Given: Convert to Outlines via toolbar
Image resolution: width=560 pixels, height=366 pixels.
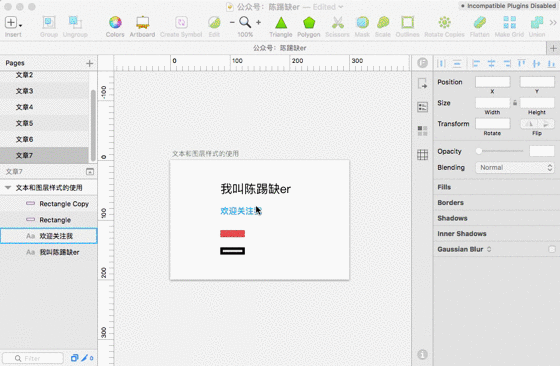Looking at the screenshot, I should pos(408,23).
